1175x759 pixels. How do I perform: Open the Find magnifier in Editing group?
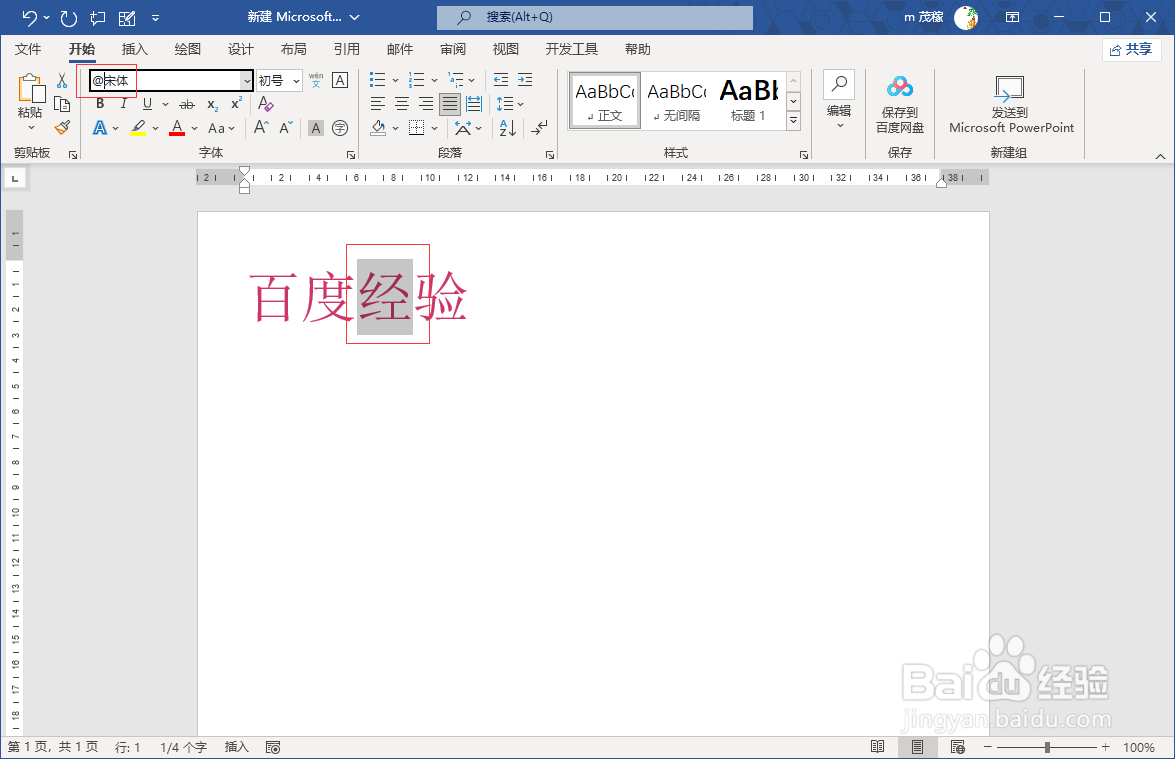click(x=839, y=84)
